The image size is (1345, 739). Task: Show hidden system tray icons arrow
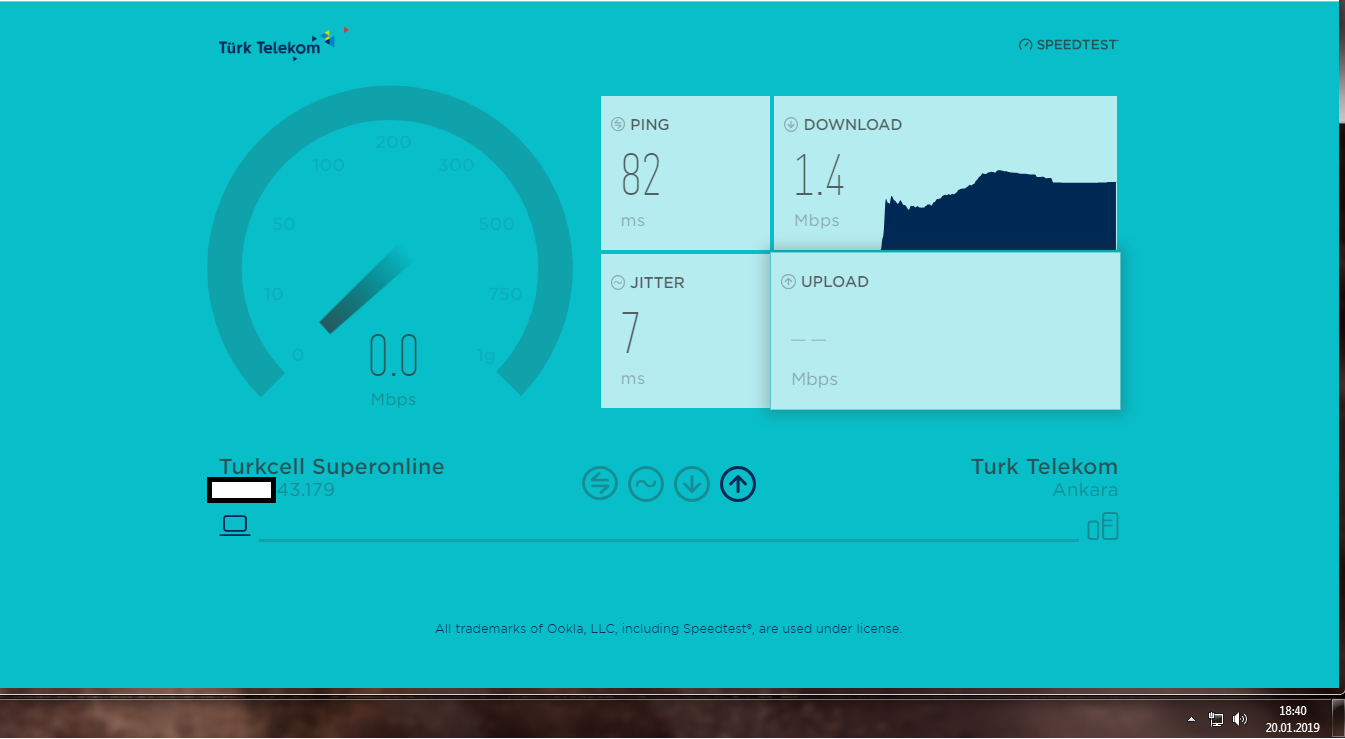click(1191, 719)
